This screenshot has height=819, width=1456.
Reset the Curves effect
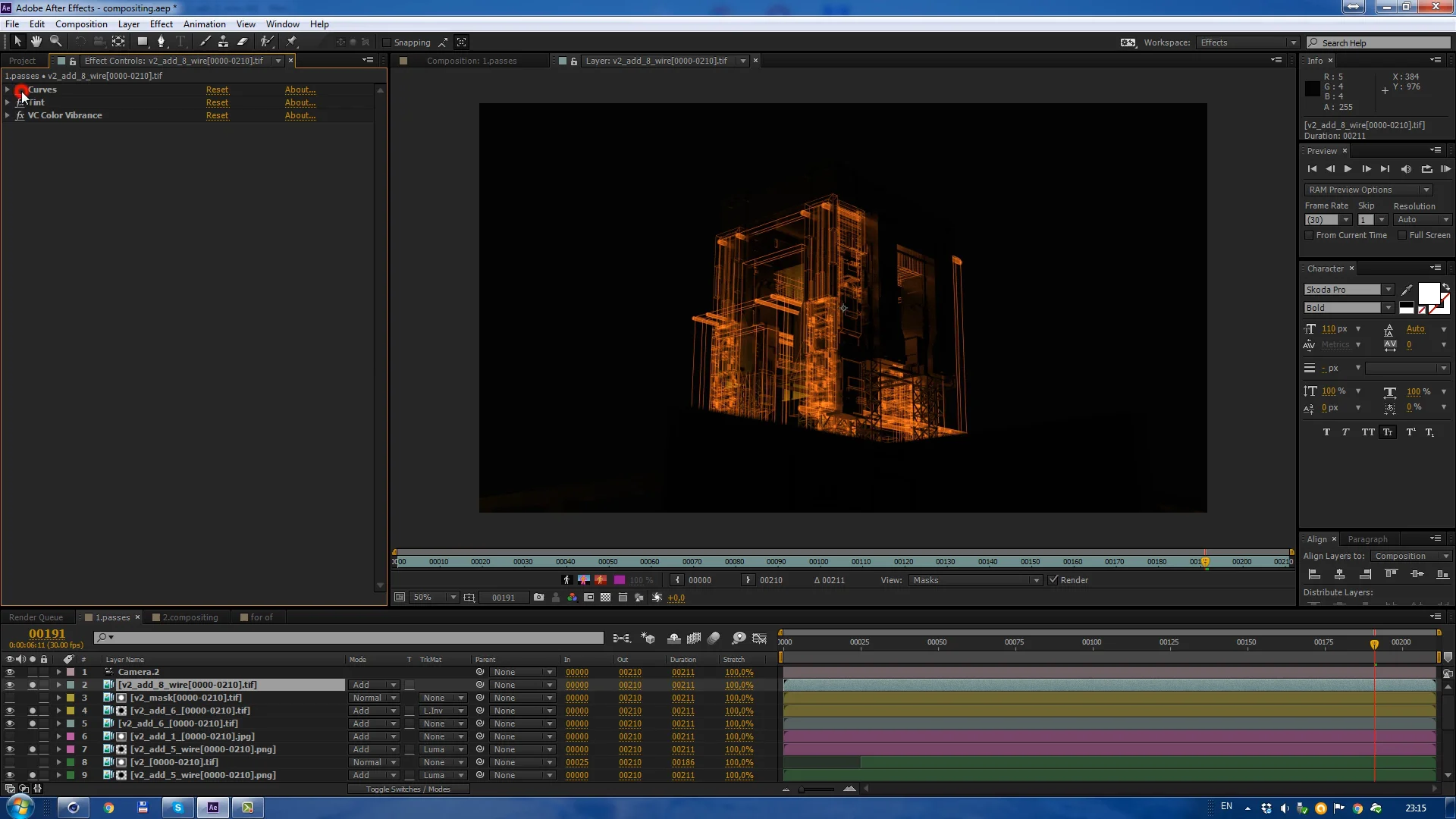point(217,89)
